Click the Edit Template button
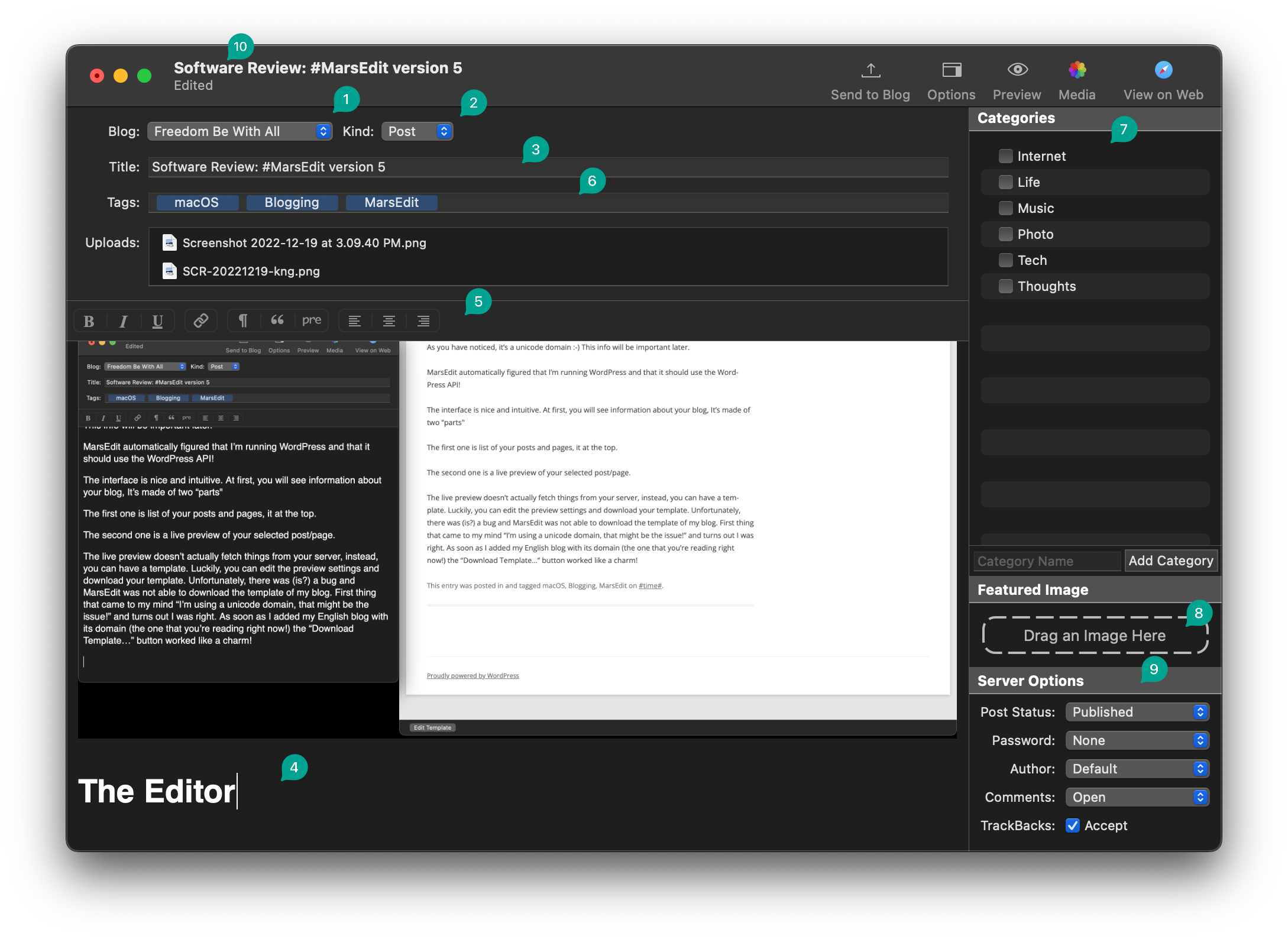The height and width of the screenshot is (939, 1288). pyautogui.click(x=433, y=727)
